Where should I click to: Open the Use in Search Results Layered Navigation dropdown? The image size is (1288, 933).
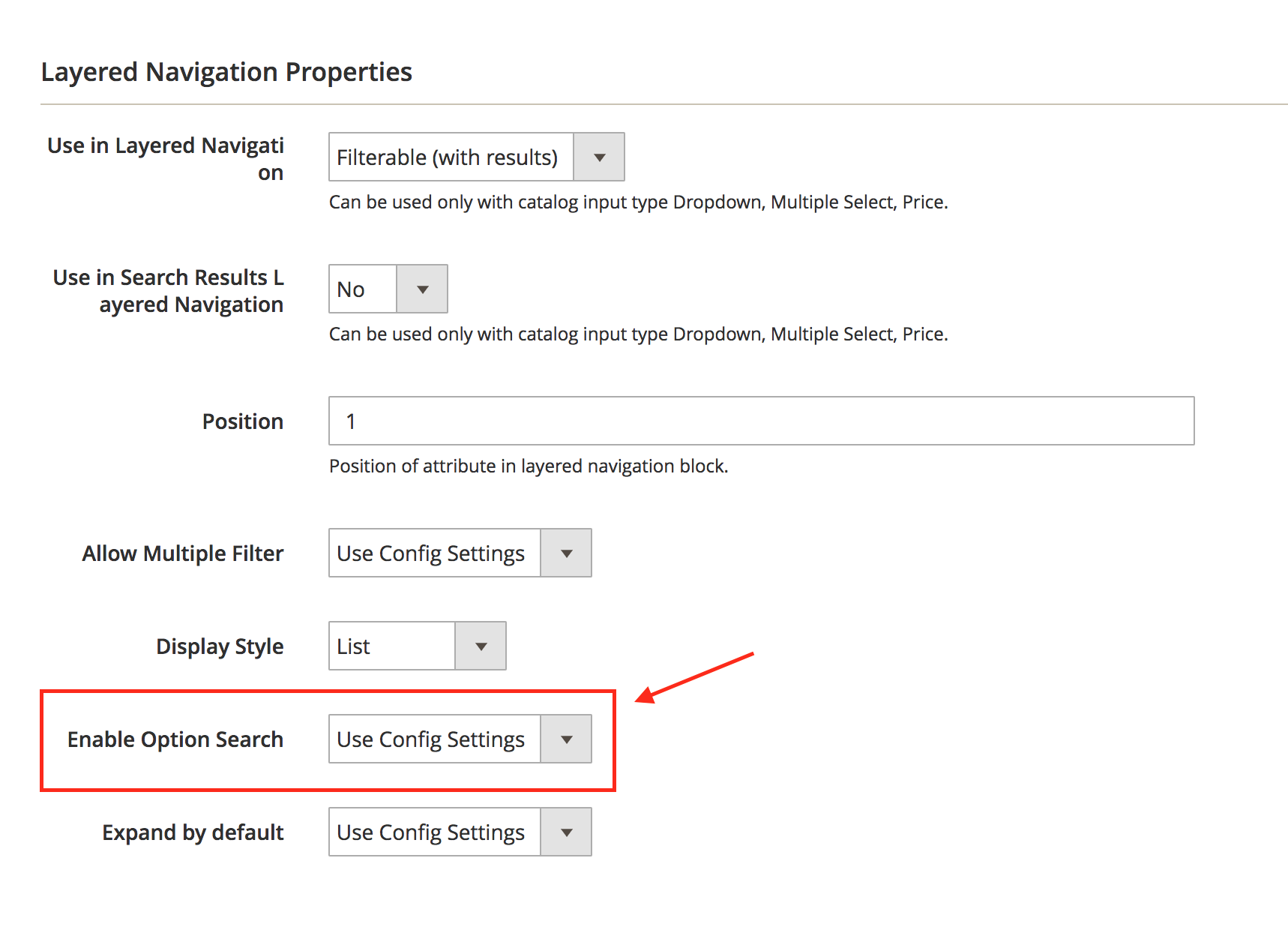point(388,289)
